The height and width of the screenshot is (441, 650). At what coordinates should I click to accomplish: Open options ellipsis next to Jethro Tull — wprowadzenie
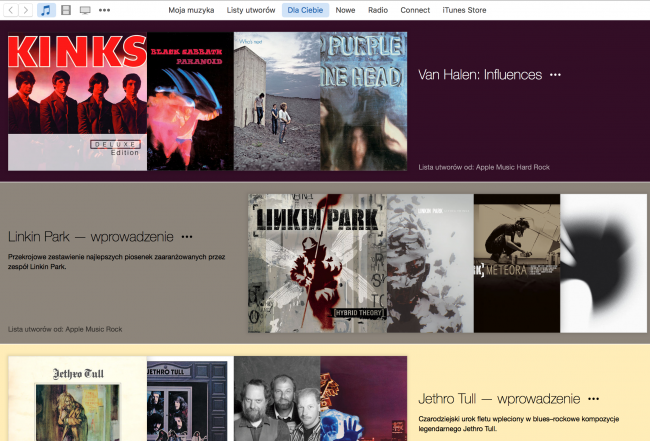tap(594, 399)
